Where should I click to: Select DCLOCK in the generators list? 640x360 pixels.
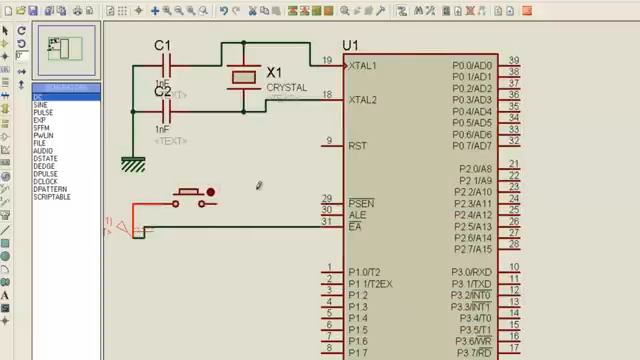(45, 182)
